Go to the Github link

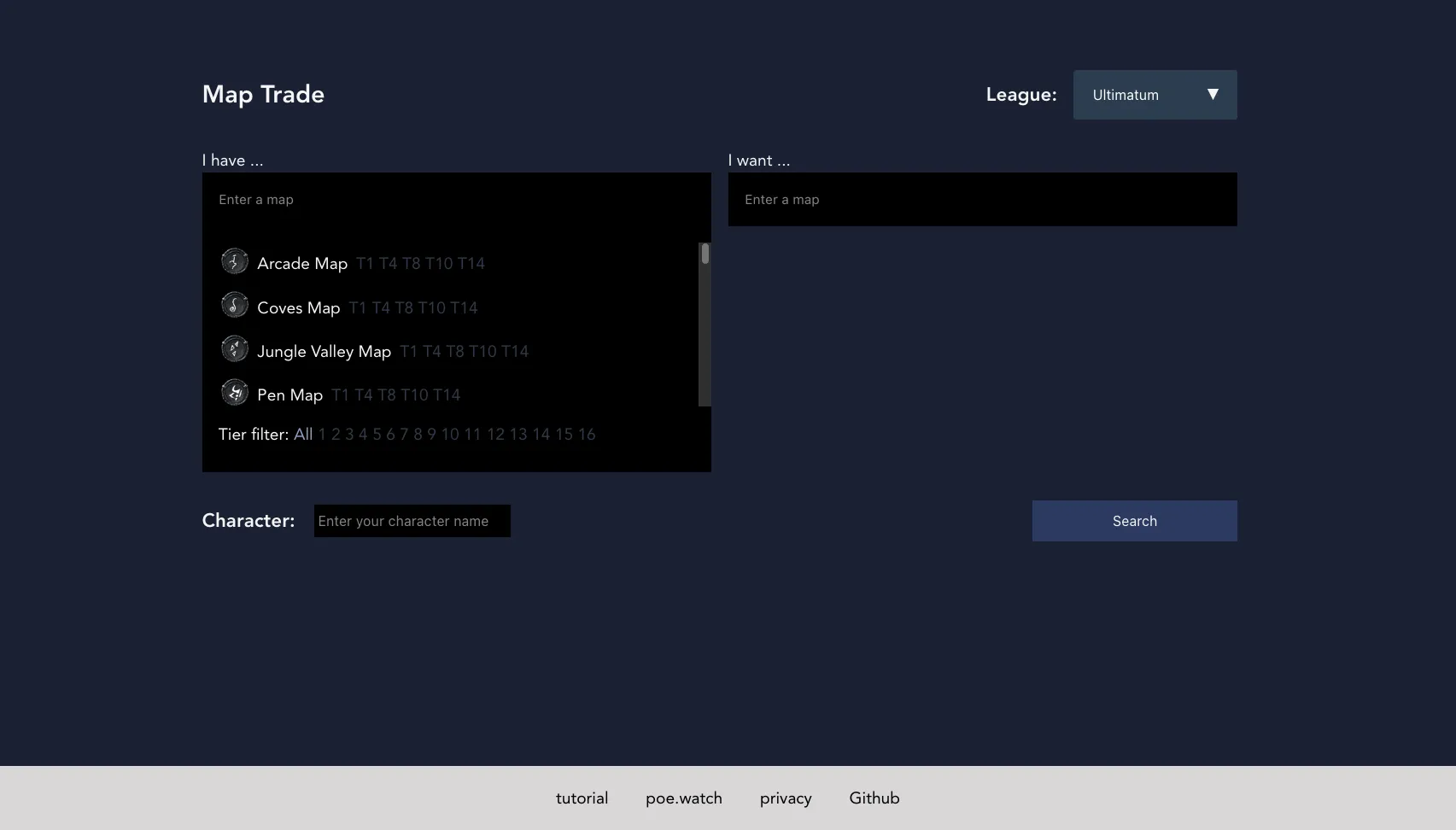pos(874,798)
